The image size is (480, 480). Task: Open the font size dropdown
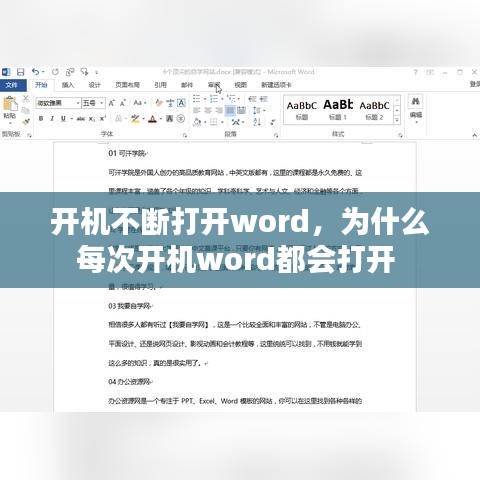click(102, 103)
